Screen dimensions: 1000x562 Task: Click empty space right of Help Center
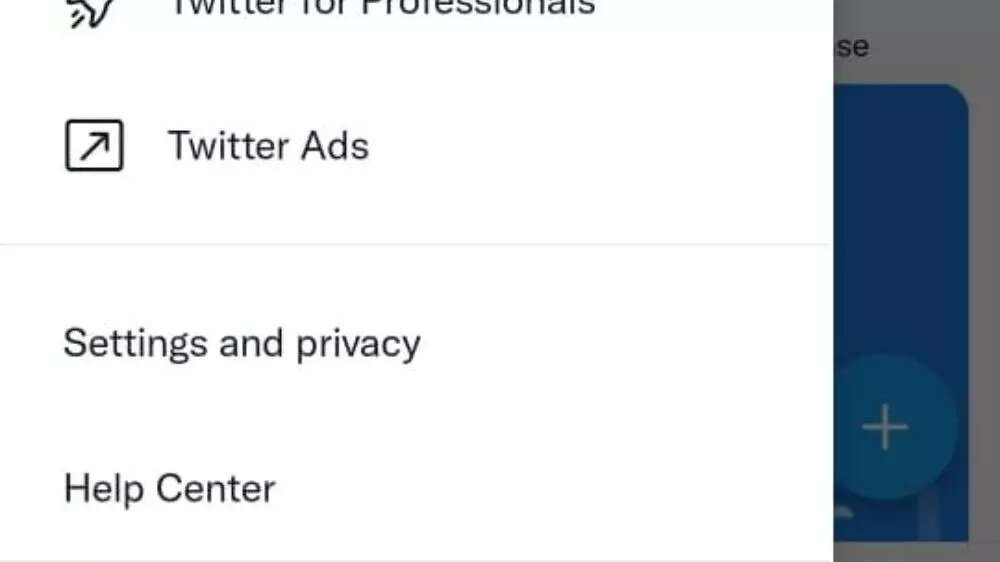tap(550, 489)
